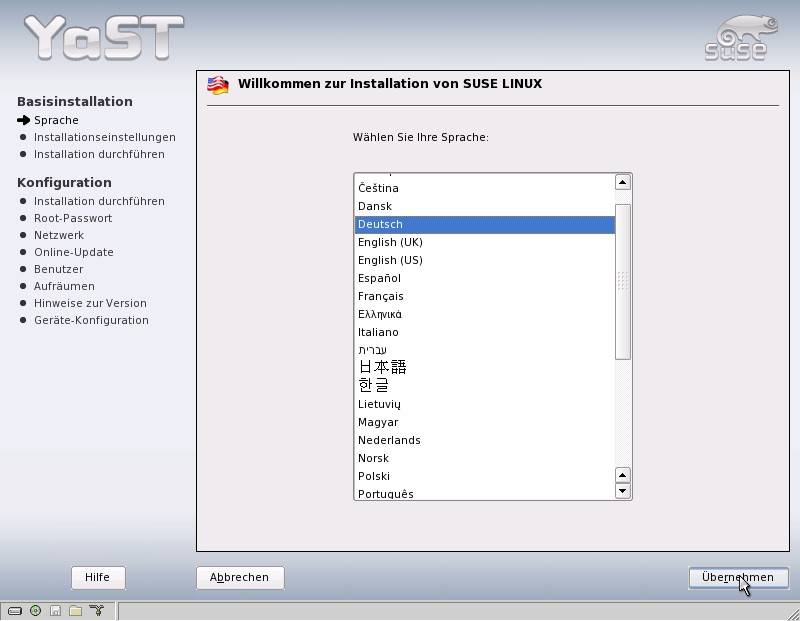Select Español in the language list
This screenshot has width=800, height=621.
coord(485,279)
